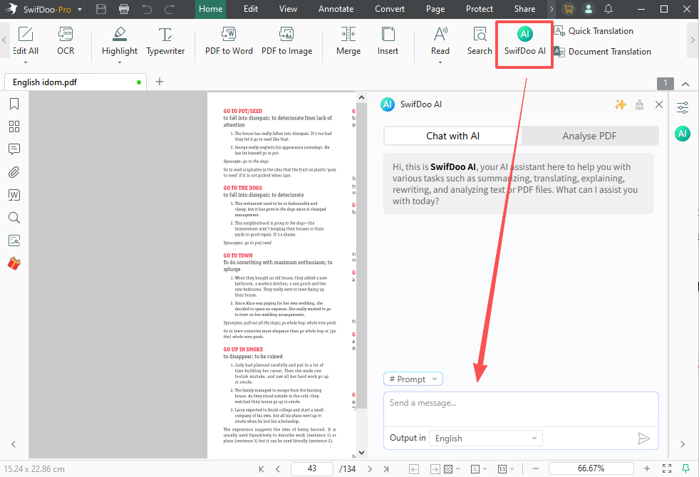The image size is (700, 477).
Task: Click the zoom percentage field
Action: tap(591, 469)
